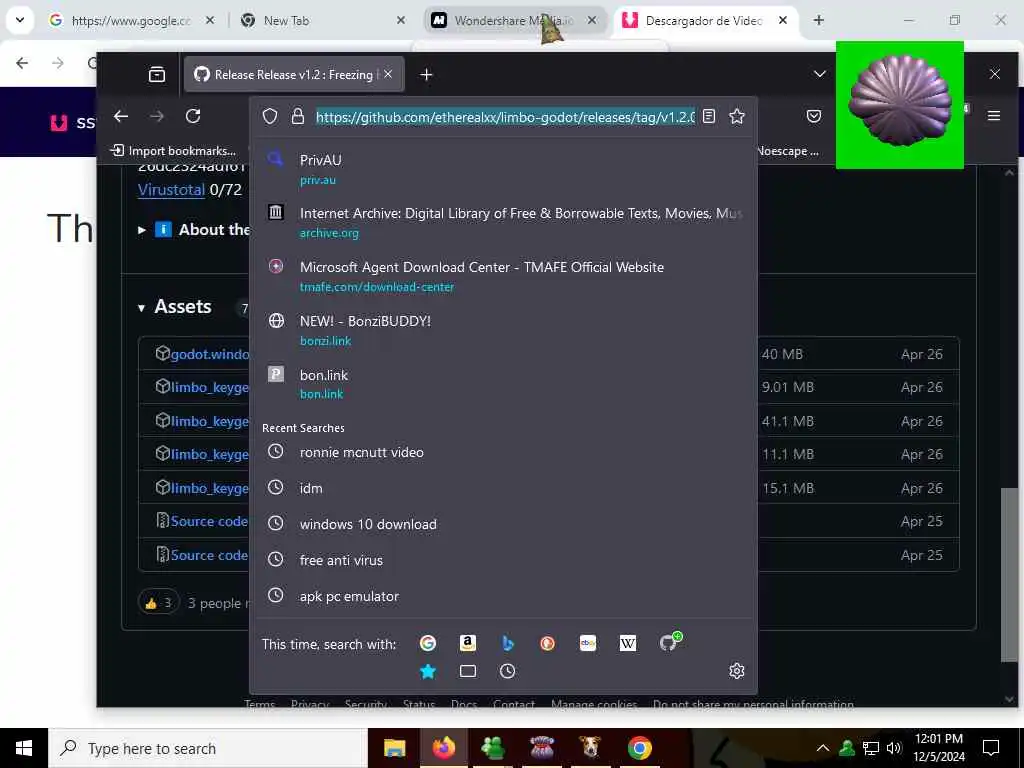This screenshot has height=768, width=1024.
Task: Select recent search 'apk pc emulator'
Action: pos(504,596)
